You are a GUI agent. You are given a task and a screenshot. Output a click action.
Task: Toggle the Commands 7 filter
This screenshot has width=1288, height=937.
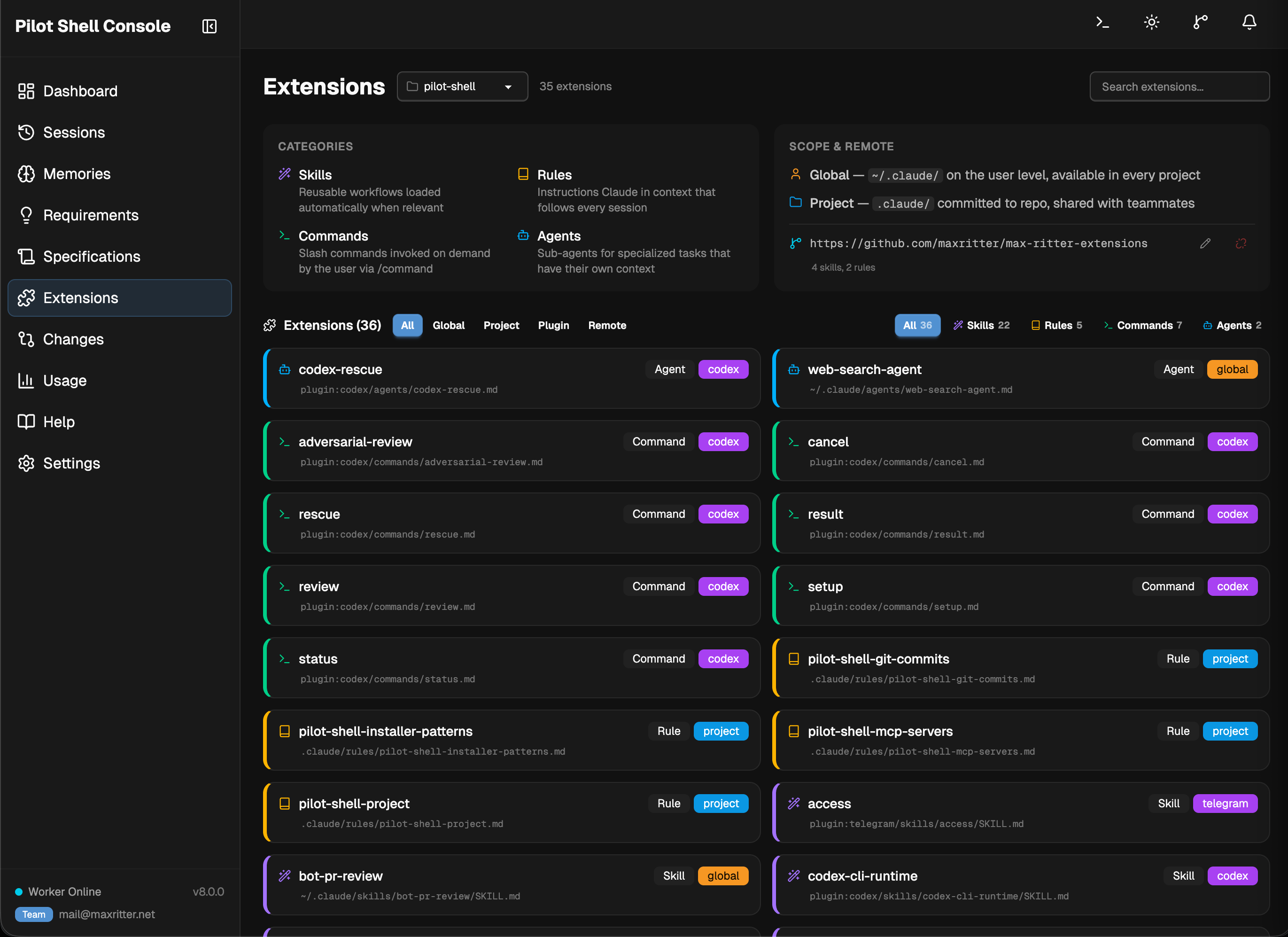(x=1142, y=325)
